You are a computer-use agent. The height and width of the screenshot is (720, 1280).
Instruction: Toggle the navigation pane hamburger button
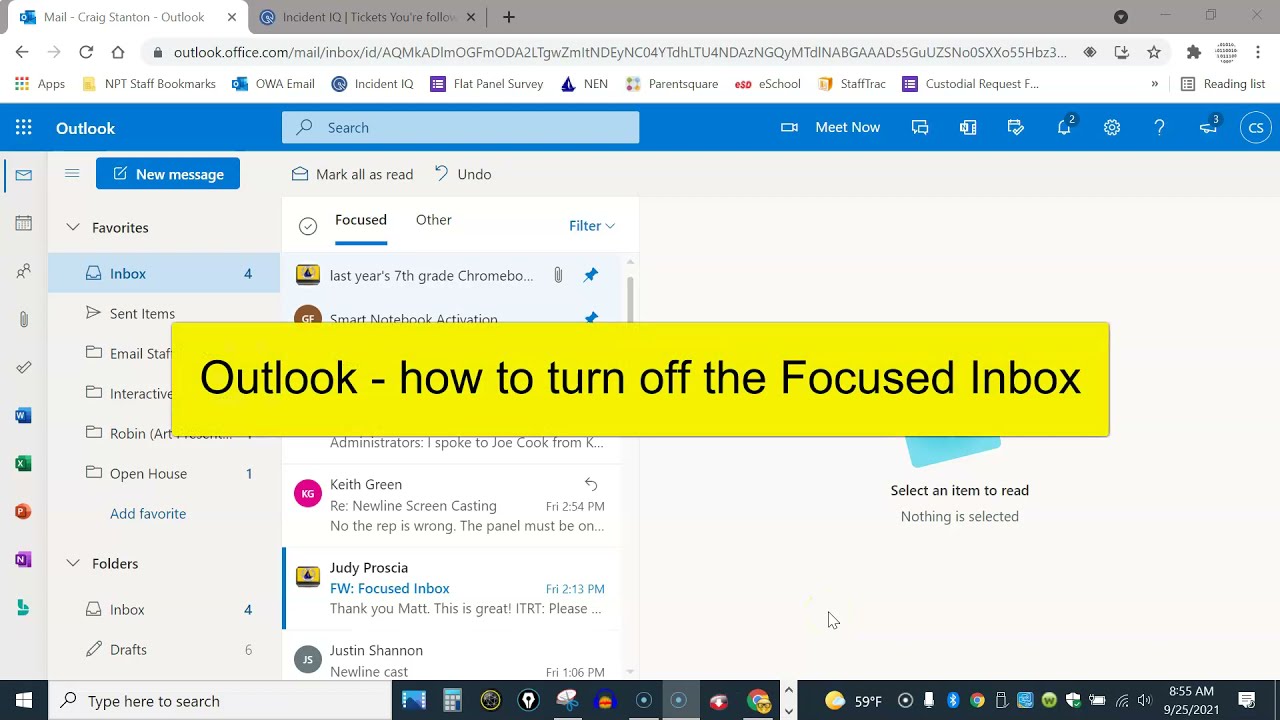click(x=72, y=174)
